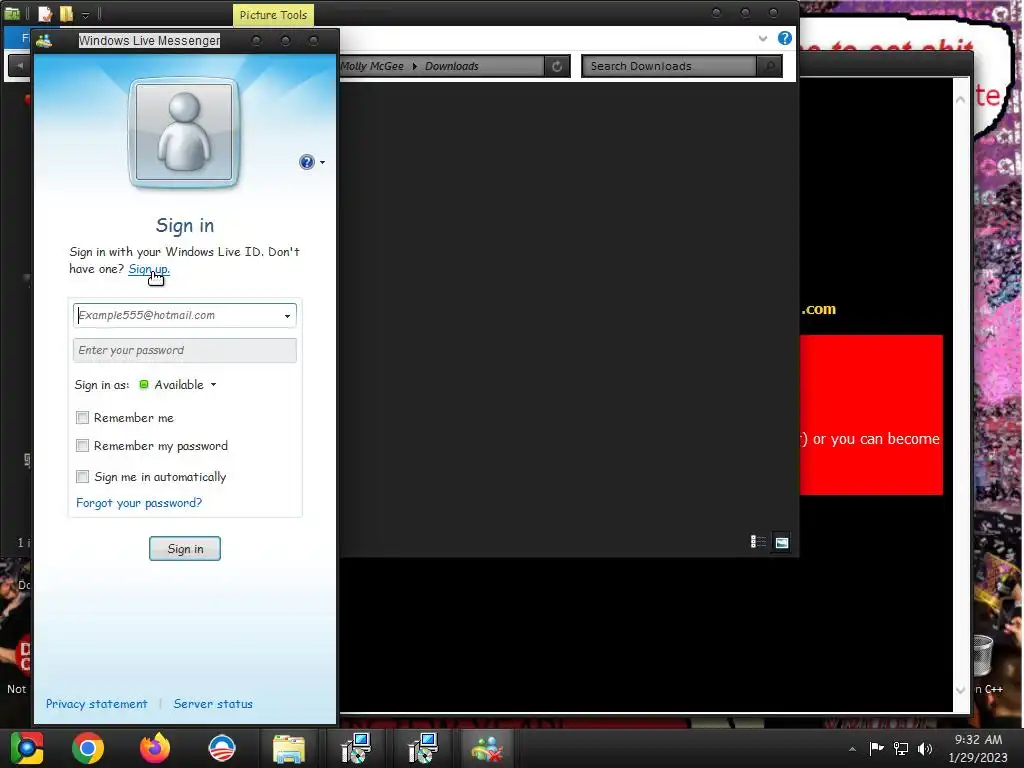The height and width of the screenshot is (768, 1024).
Task: Click the Downloads breadcrumb segment
Action: (452, 66)
